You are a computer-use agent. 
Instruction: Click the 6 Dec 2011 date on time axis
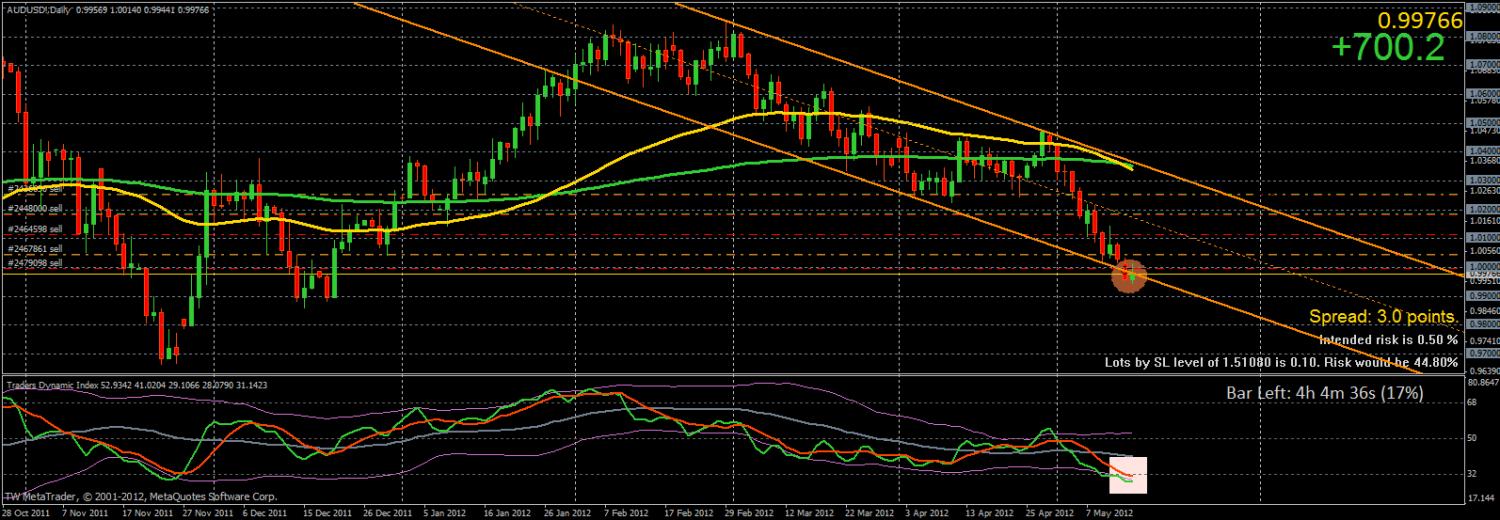(x=264, y=511)
